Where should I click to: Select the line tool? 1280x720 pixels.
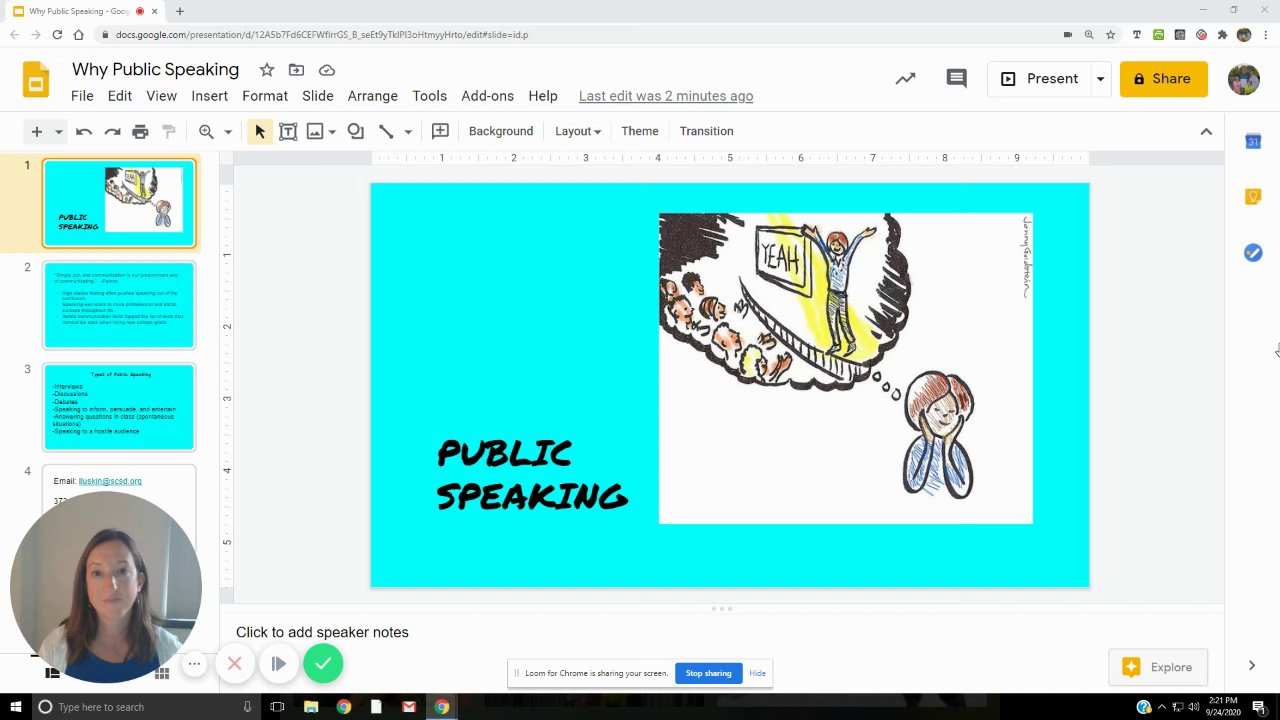point(386,131)
